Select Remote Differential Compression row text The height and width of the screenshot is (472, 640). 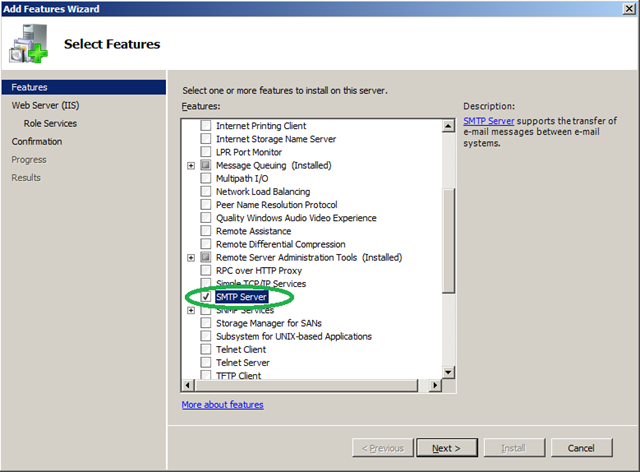click(x=280, y=244)
